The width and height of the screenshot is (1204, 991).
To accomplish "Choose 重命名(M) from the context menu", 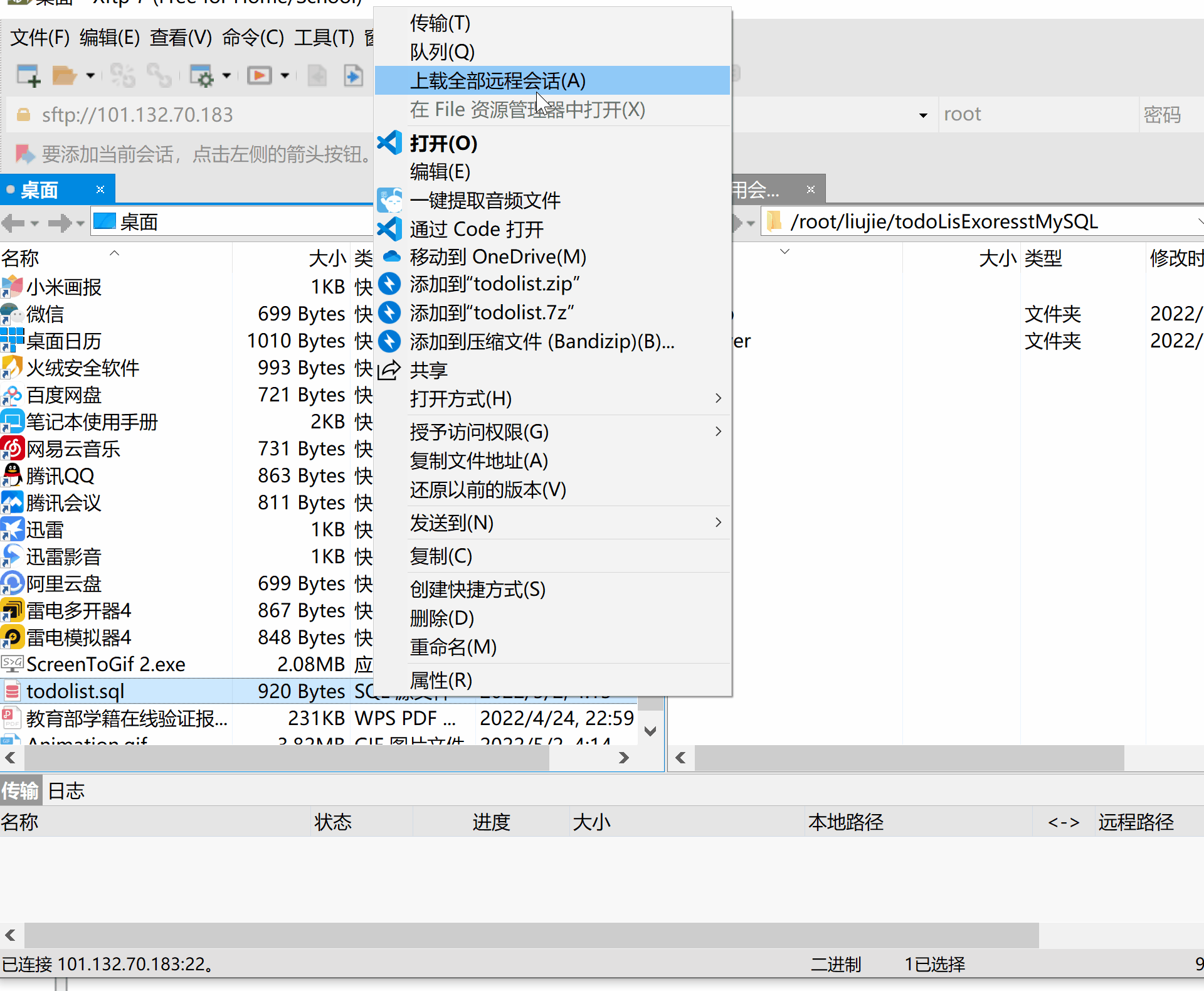I will click(453, 647).
